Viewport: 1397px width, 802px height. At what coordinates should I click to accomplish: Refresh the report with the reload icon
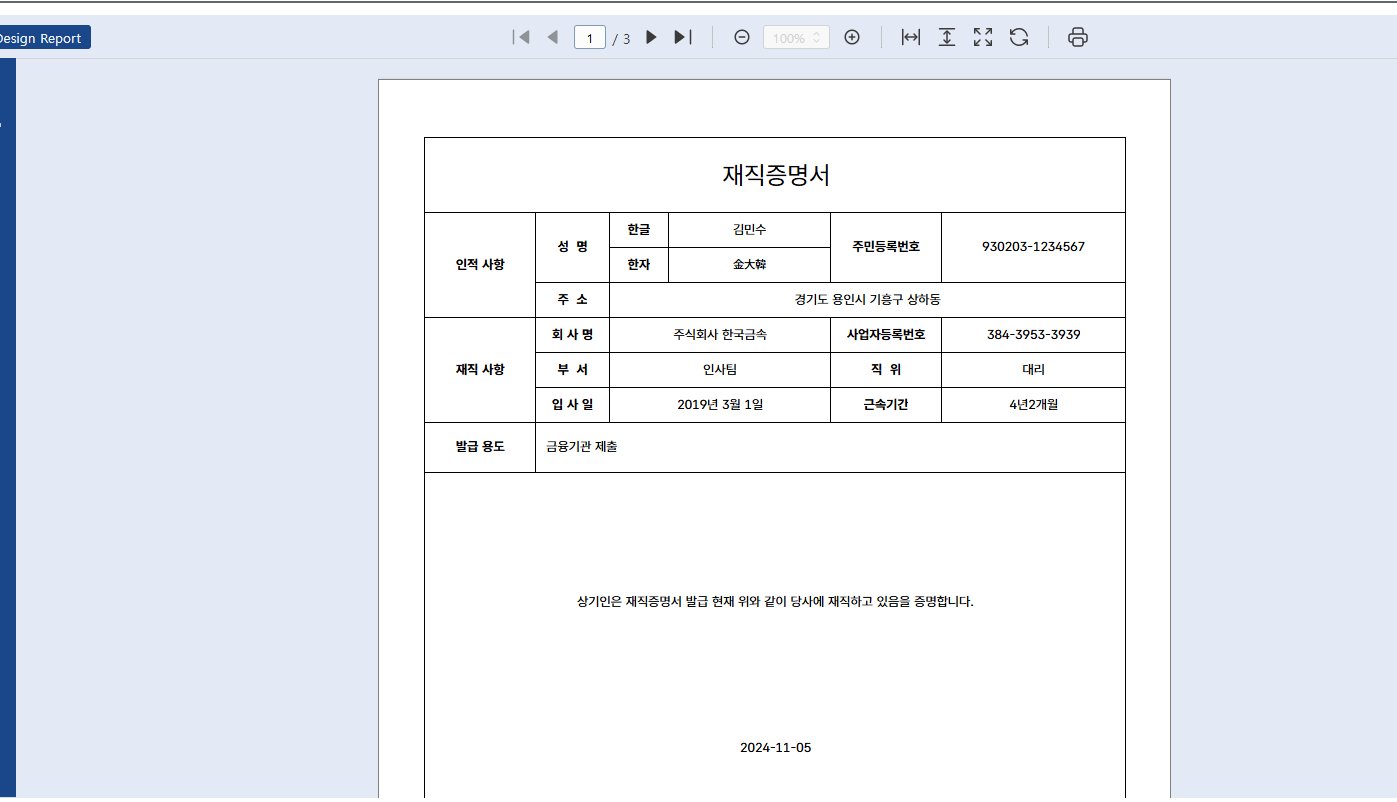pos(1019,37)
